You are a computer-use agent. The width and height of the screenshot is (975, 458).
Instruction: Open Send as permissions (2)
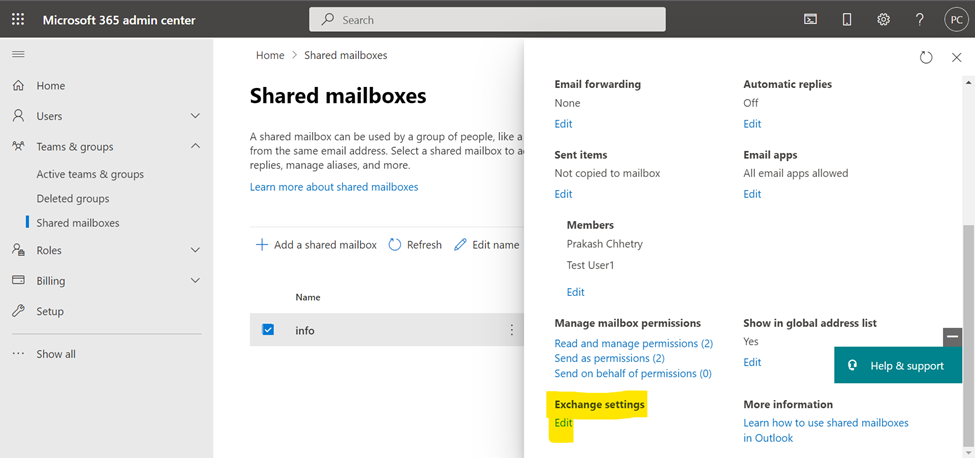tap(609, 358)
